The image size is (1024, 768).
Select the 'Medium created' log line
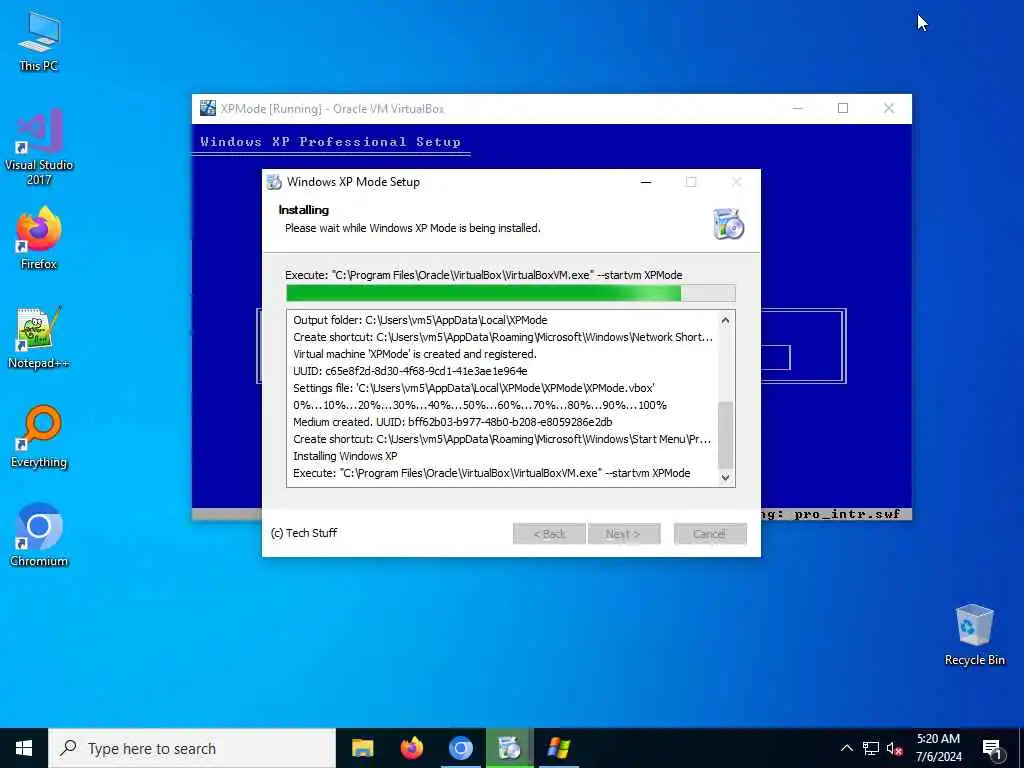pyautogui.click(x=453, y=422)
